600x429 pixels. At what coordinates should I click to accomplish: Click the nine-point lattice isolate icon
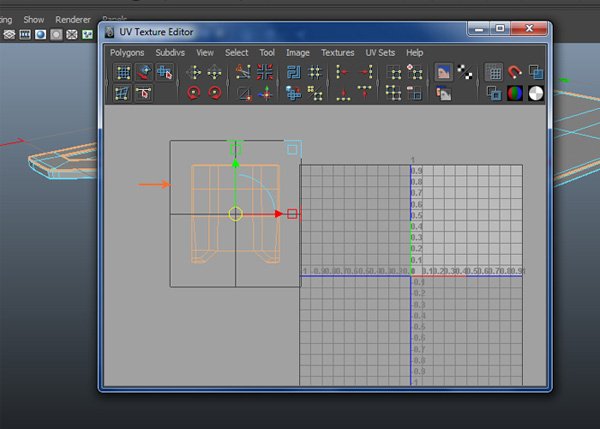pos(393,93)
